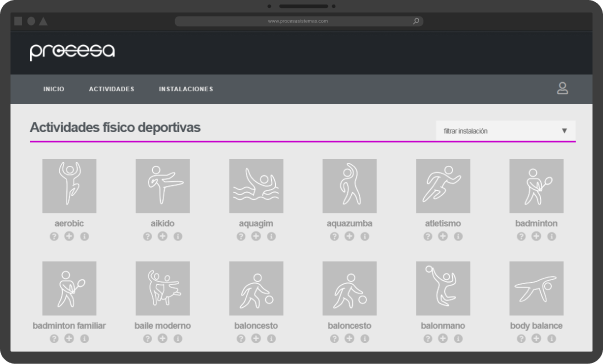Click the question mark icon under balonmano
The image size is (603, 364).
[428, 339]
